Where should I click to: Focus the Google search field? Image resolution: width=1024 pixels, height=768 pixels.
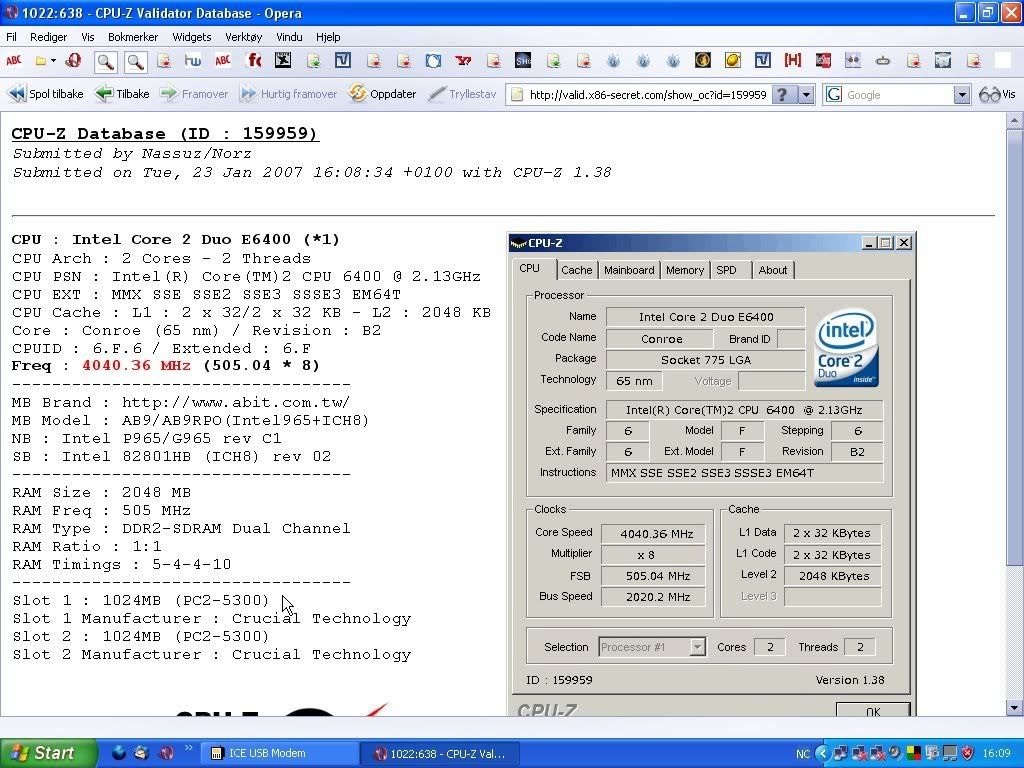(x=898, y=95)
